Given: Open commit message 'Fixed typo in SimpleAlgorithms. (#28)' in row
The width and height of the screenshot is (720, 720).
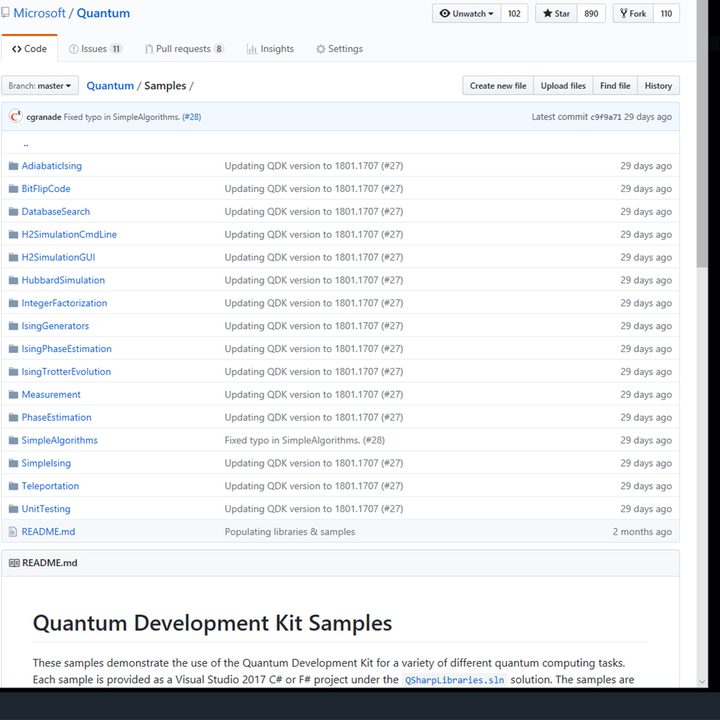Looking at the screenshot, I should point(304,440).
